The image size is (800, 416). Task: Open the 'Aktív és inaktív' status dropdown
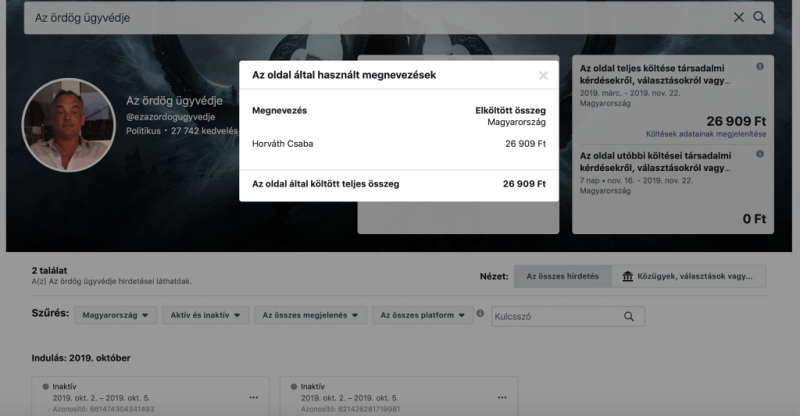coord(206,315)
